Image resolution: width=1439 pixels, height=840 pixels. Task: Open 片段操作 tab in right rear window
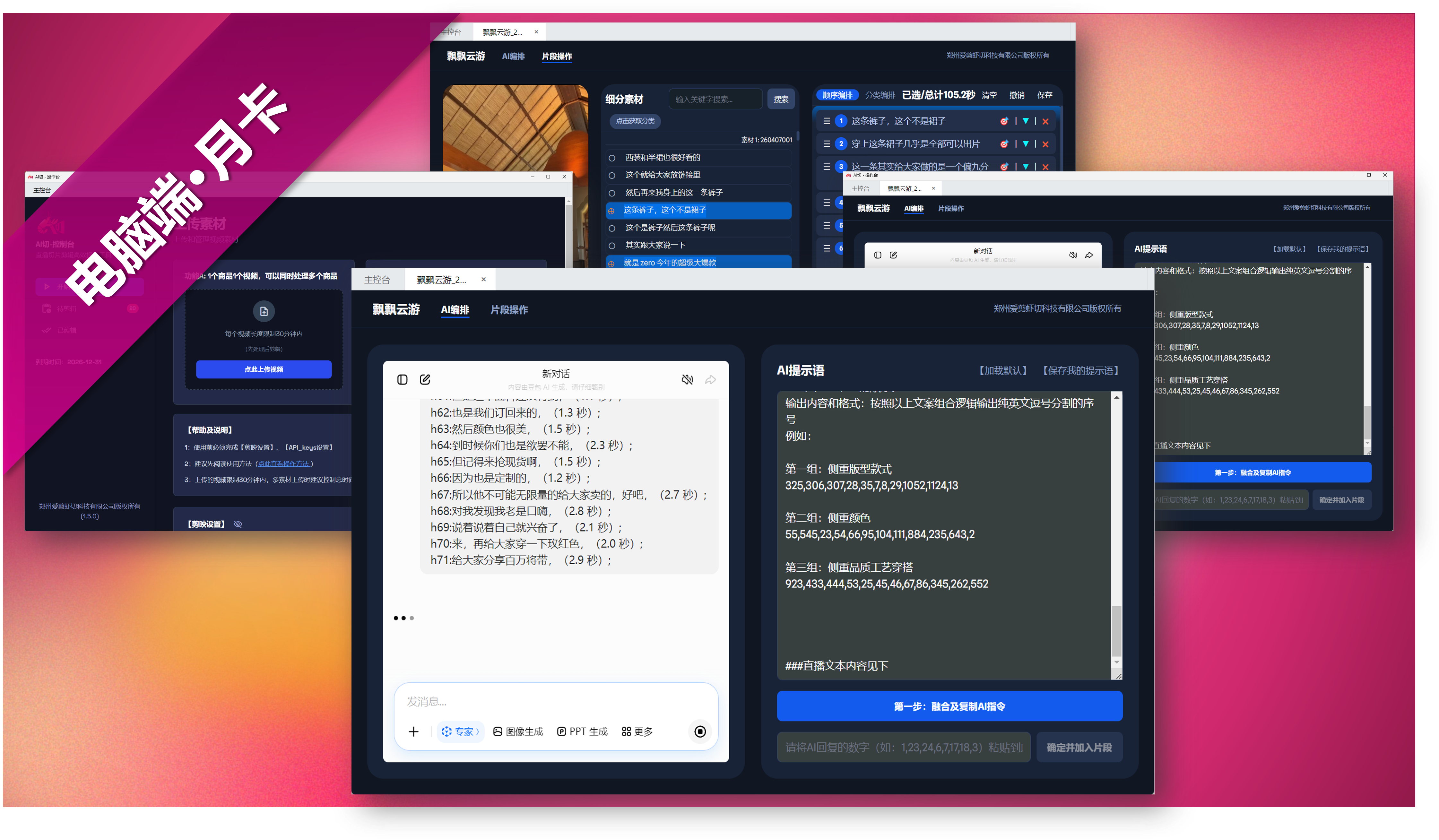(951, 208)
